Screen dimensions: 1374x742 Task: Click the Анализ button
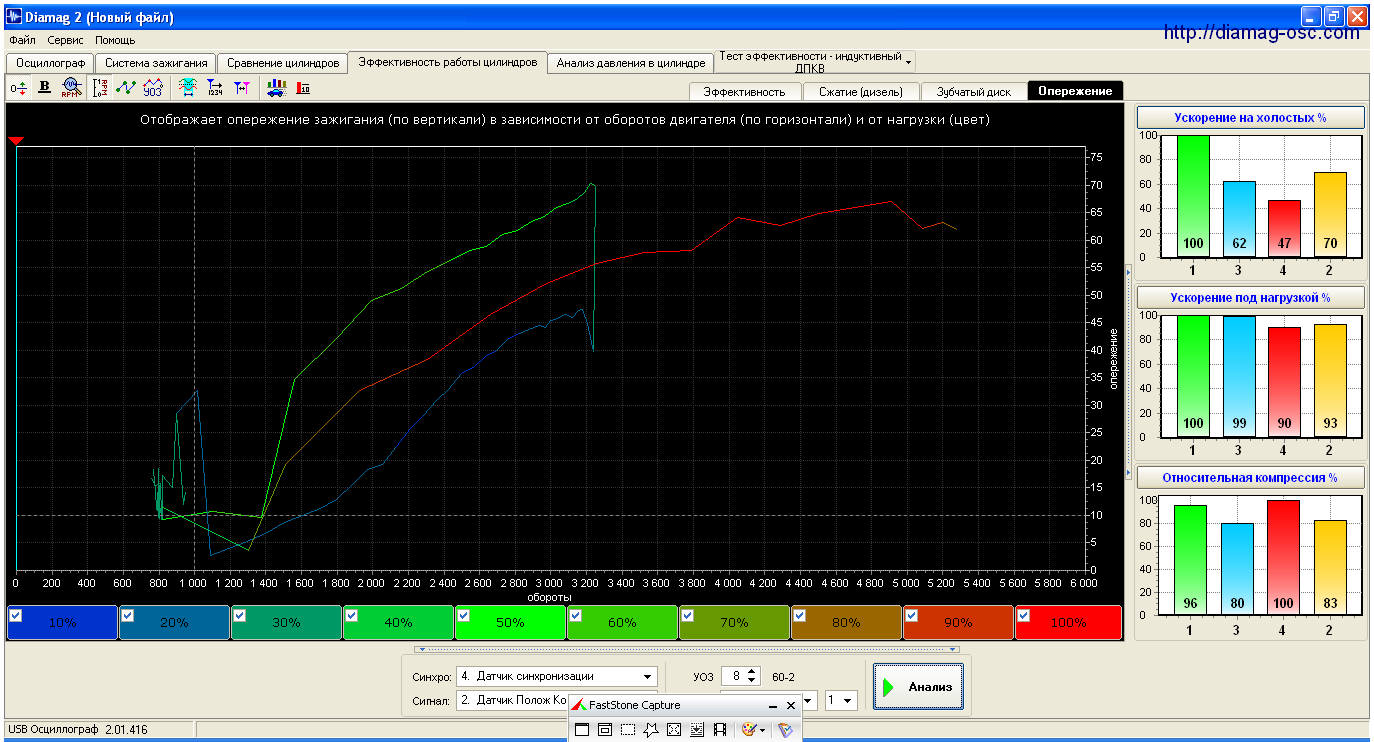click(x=918, y=686)
